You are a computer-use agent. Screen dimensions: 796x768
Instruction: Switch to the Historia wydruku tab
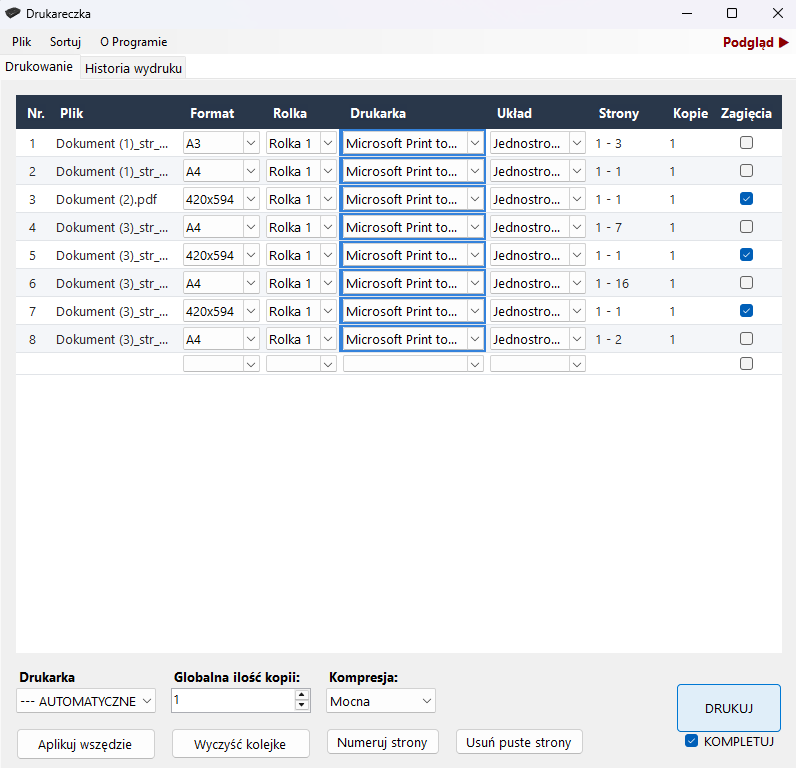click(133, 68)
